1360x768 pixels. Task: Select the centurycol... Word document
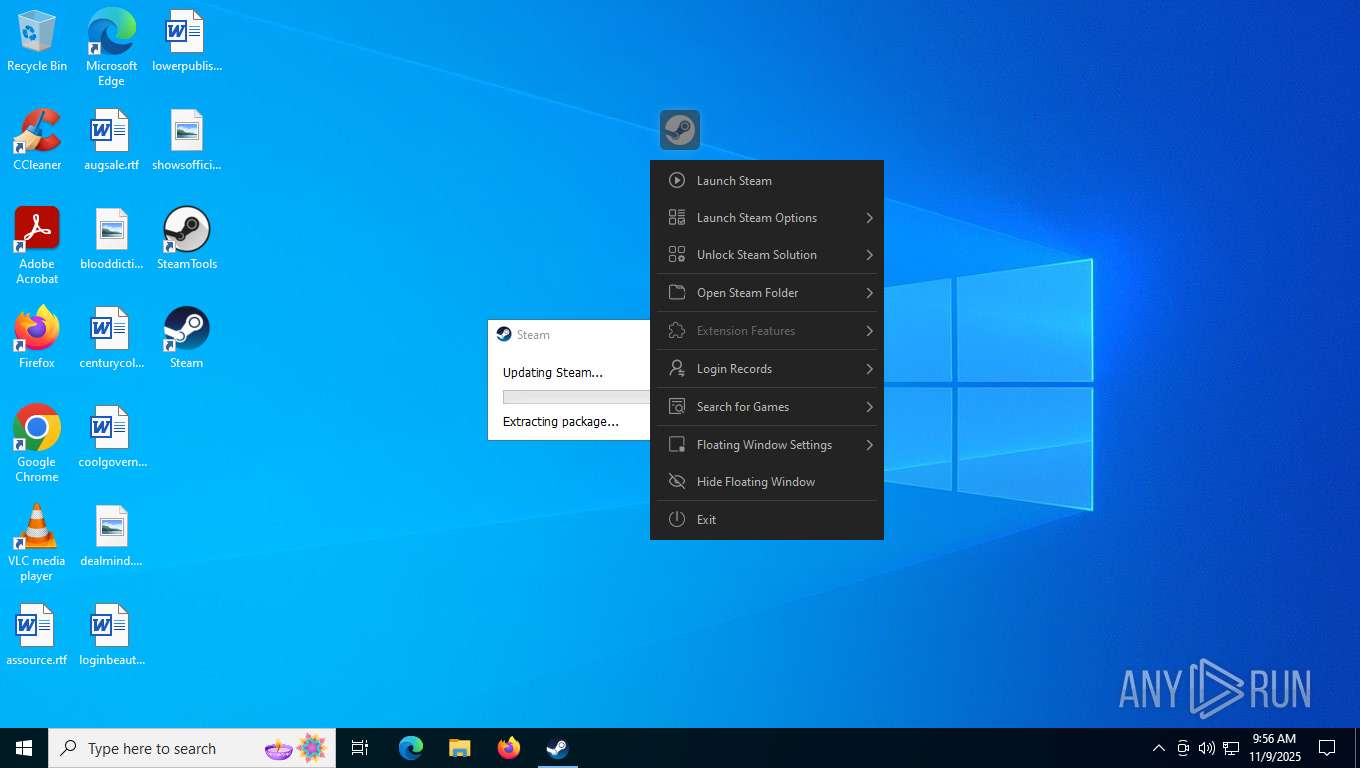112,338
